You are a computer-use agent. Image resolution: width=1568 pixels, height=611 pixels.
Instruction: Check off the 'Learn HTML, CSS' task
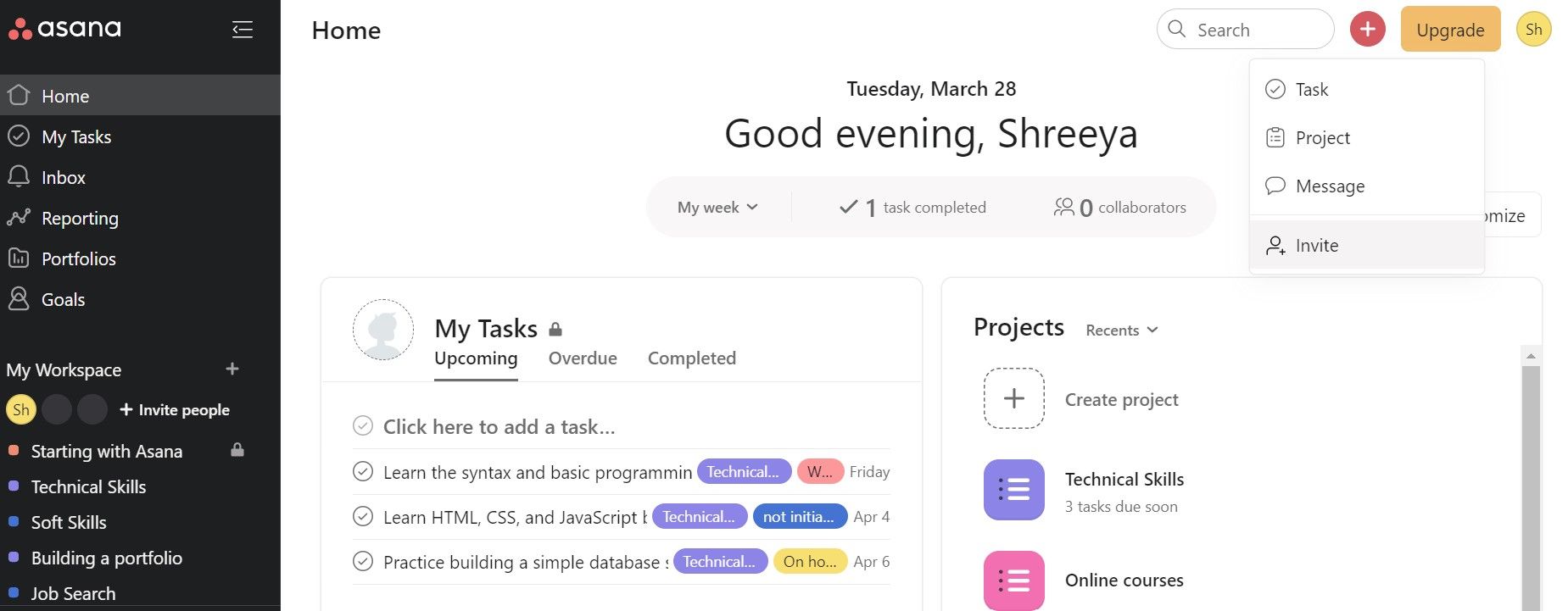[x=363, y=517]
